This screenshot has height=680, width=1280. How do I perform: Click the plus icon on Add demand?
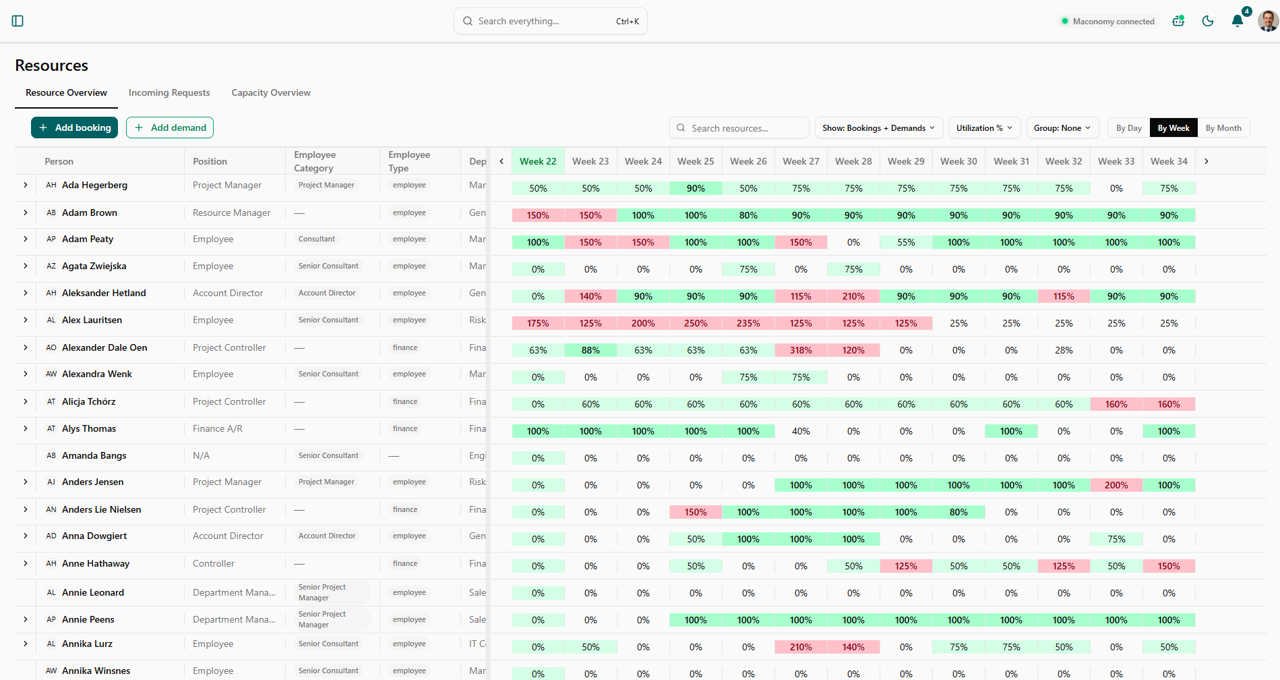[139, 128]
